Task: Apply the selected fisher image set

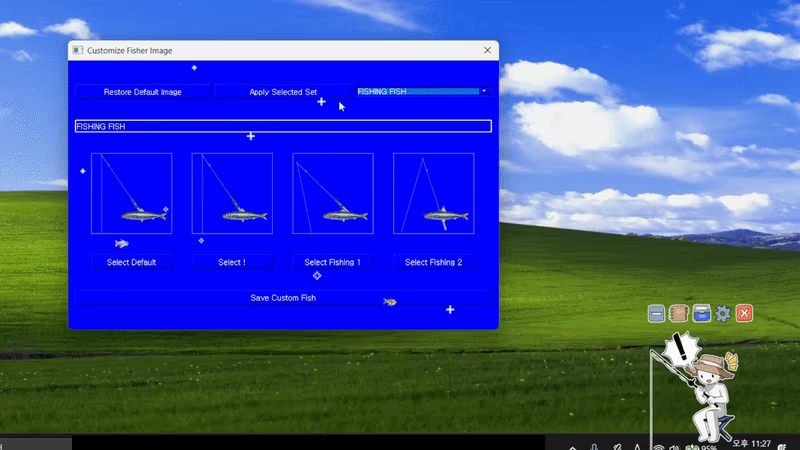Action: coord(283,92)
